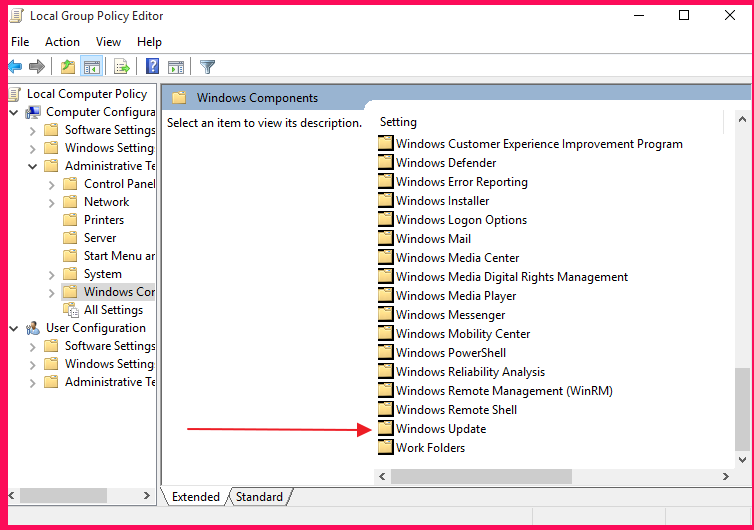This screenshot has width=754, height=530.
Task: Click the Filter funnel toolbar icon
Action: click(207, 67)
